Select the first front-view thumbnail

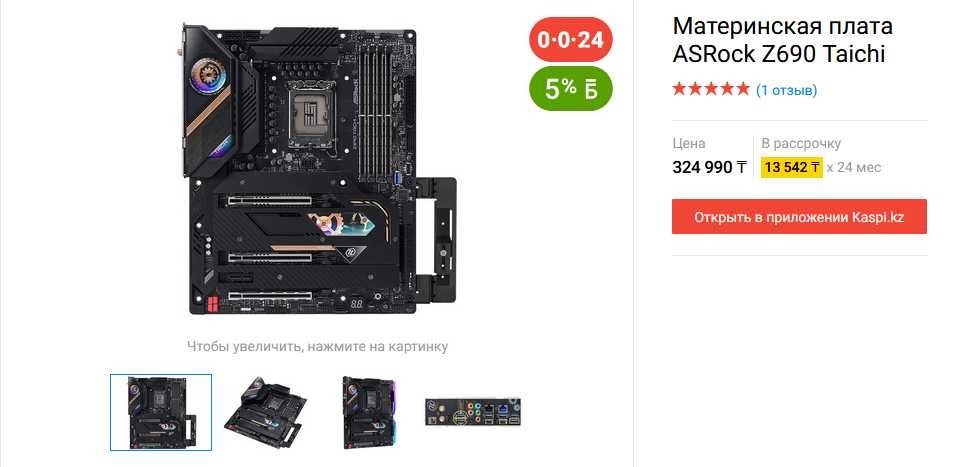[x=161, y=412]
